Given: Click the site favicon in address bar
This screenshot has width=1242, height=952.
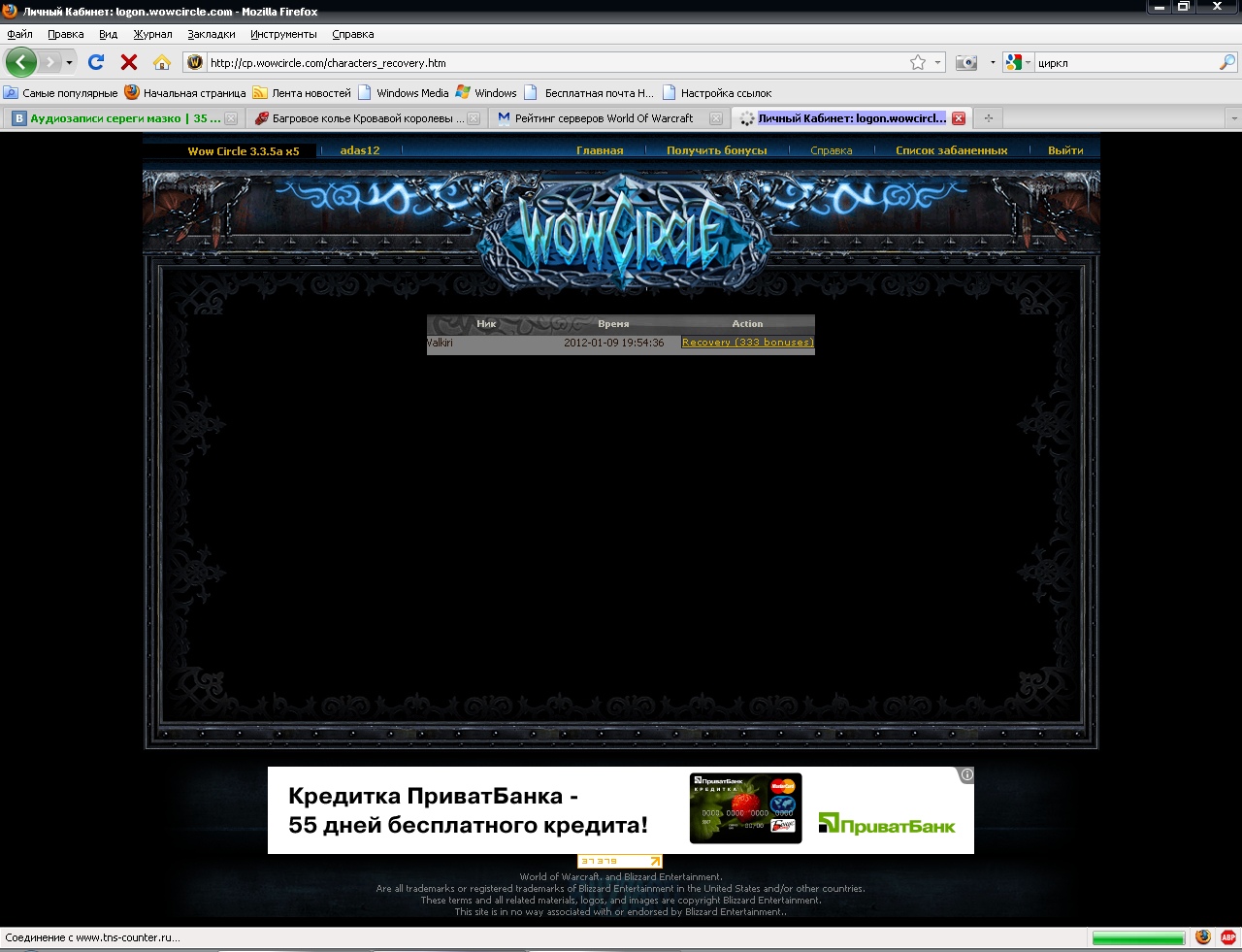Looking at the screenshot, I should point(195,62).
